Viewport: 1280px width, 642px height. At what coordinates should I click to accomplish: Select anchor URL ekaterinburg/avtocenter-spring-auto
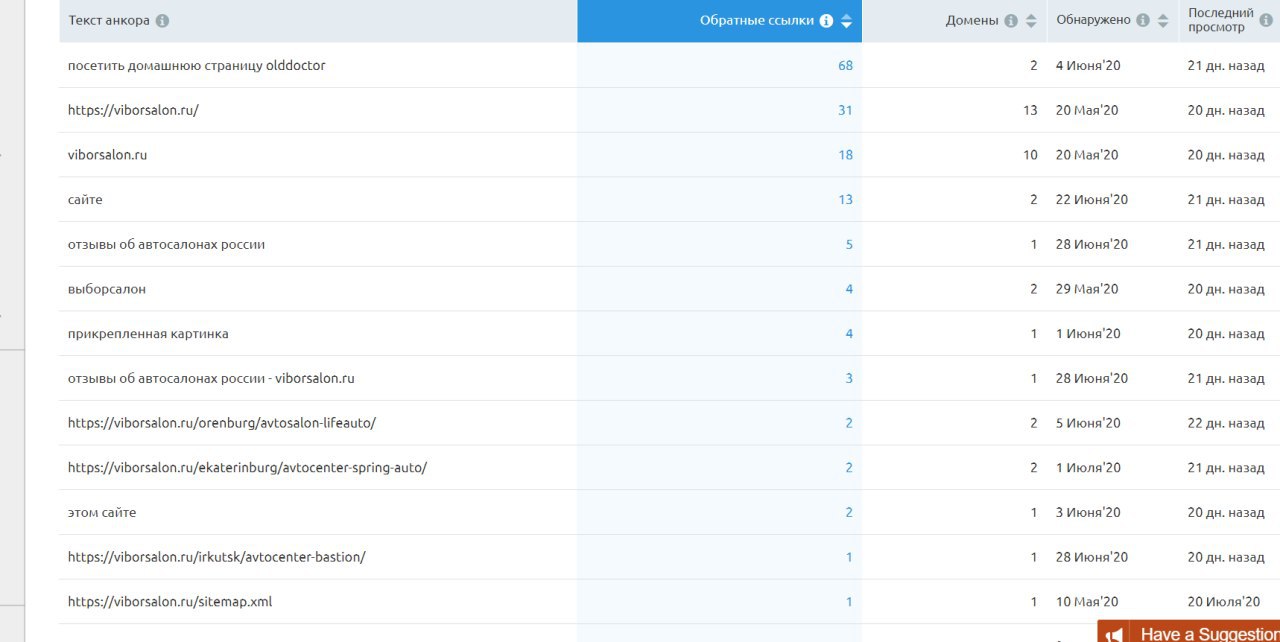click(247, 468)
